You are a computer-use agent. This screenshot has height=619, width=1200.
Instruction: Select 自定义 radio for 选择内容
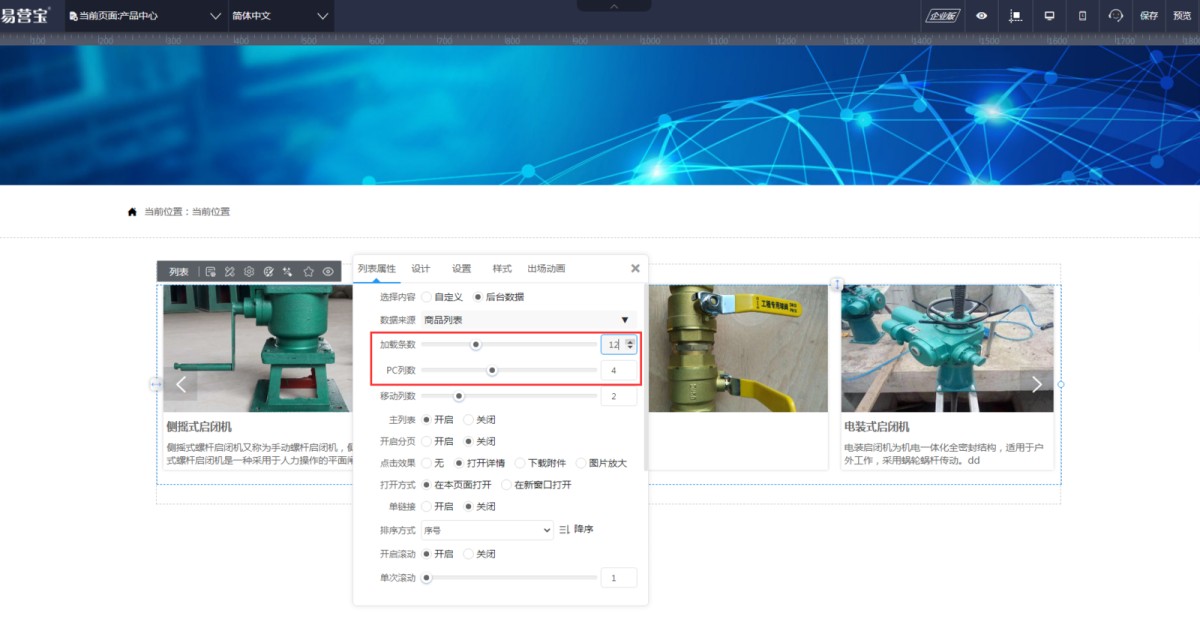coord(427,297)
